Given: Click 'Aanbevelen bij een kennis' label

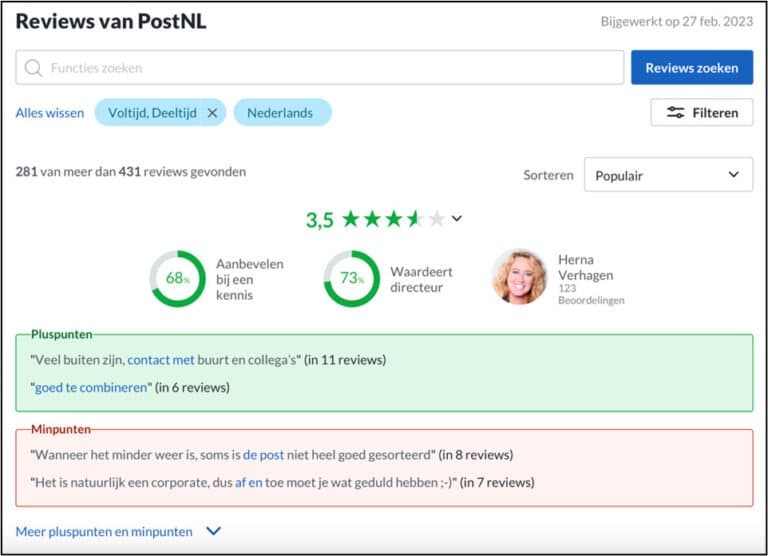Looking at the screenshot, I should (250, 279).
